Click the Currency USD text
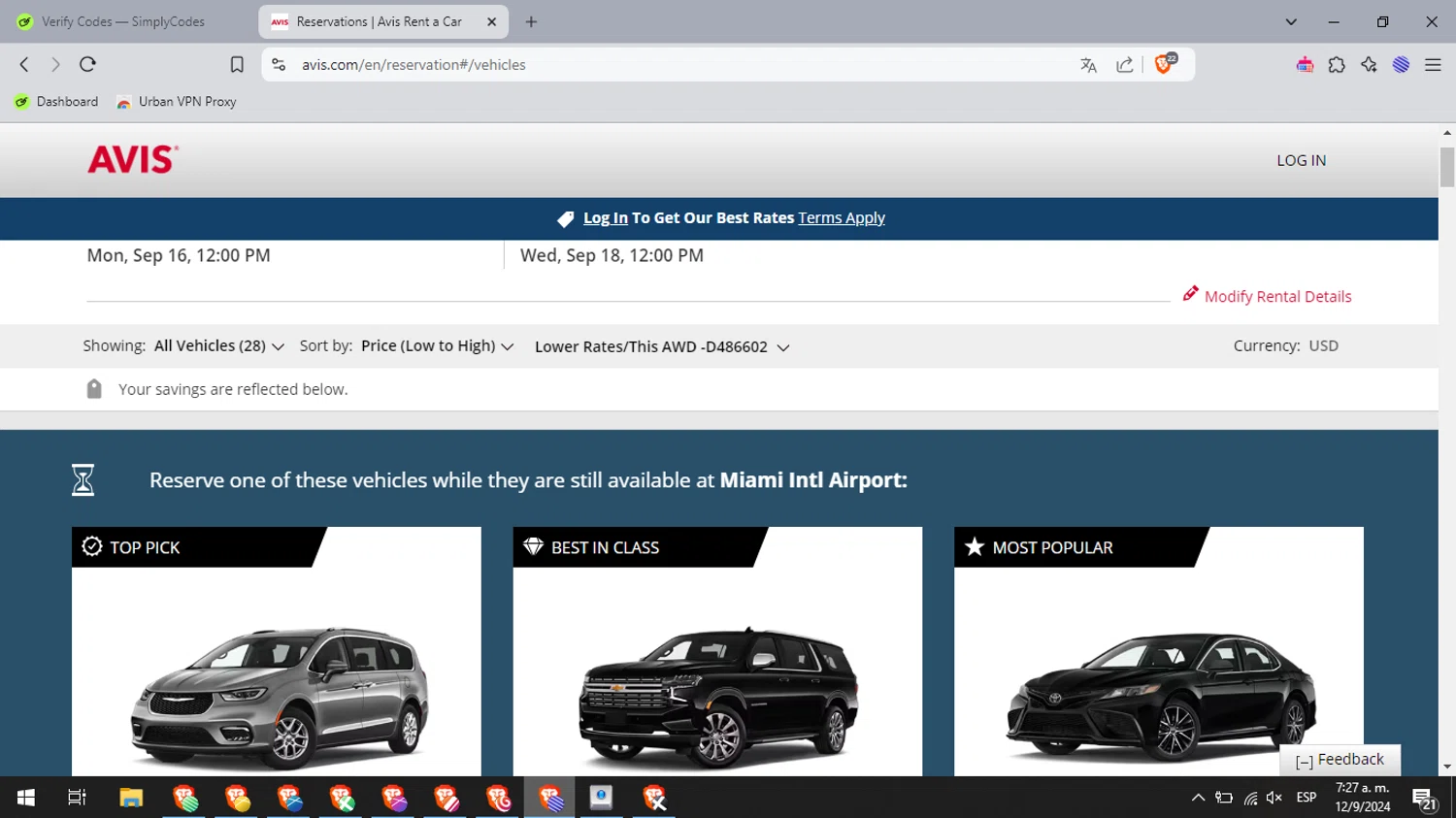 click(1285, 346)
